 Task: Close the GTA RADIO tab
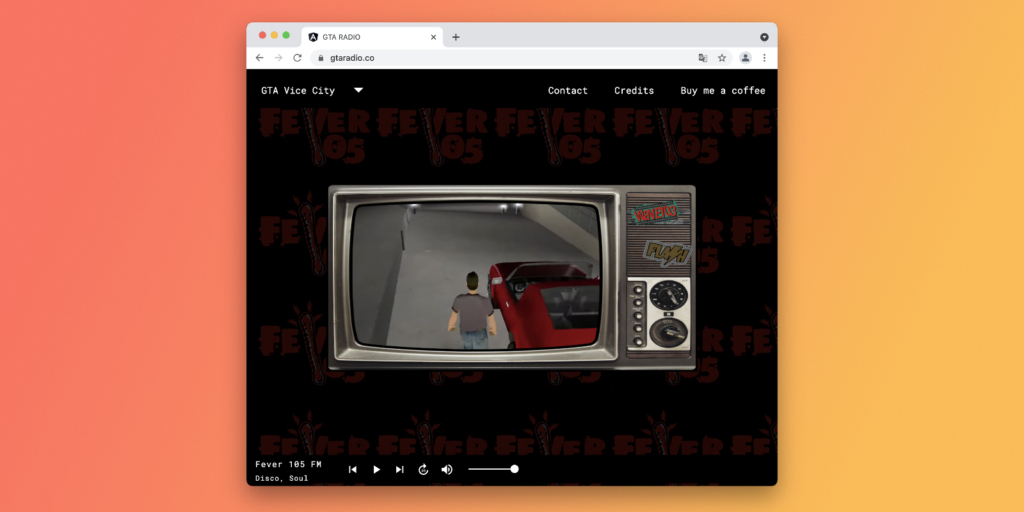click(x=433, y=37)
